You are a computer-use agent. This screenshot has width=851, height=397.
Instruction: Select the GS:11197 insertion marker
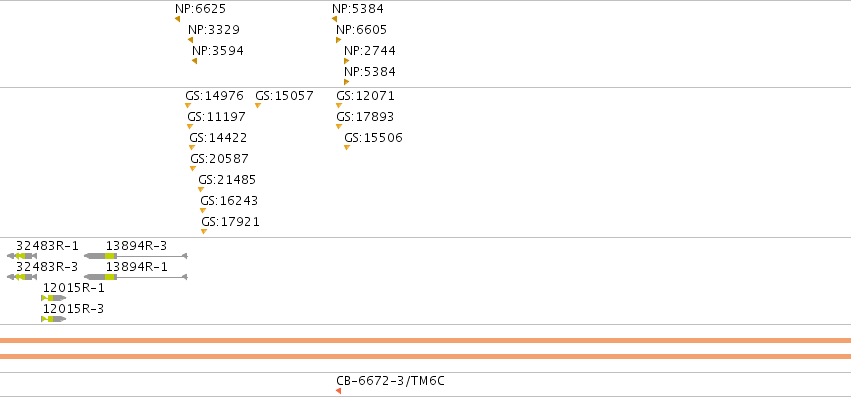(x=190, y=127)
